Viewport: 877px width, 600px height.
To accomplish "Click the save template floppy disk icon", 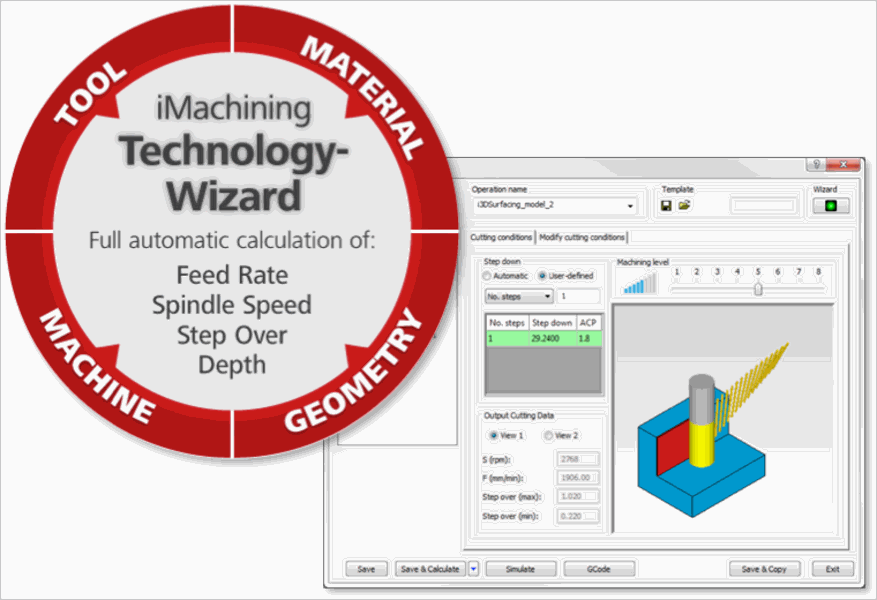I will pyautogui.click(x=667, y=205).
